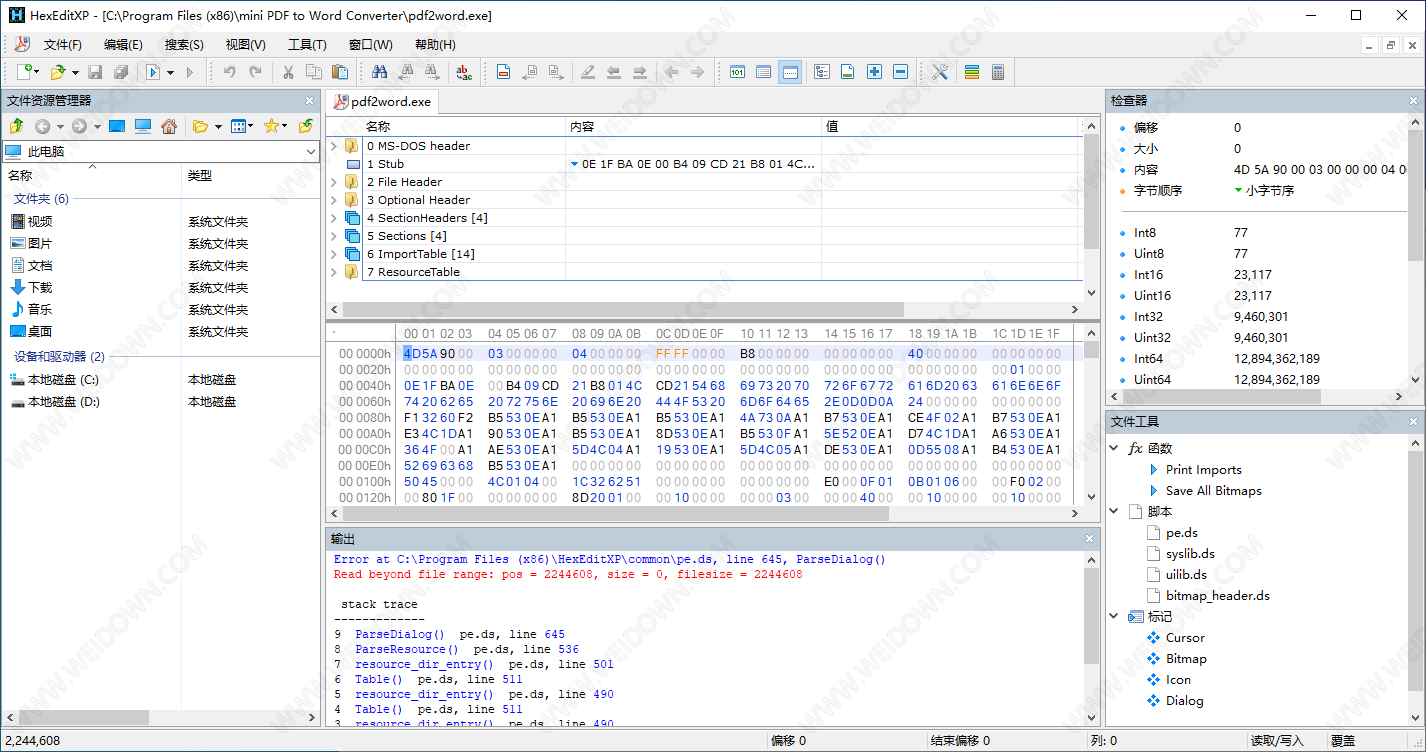Open the view mode dropdown in file explorer toolbar
The height and width of the screenshot is (752, 1426).
pos(250,126)
